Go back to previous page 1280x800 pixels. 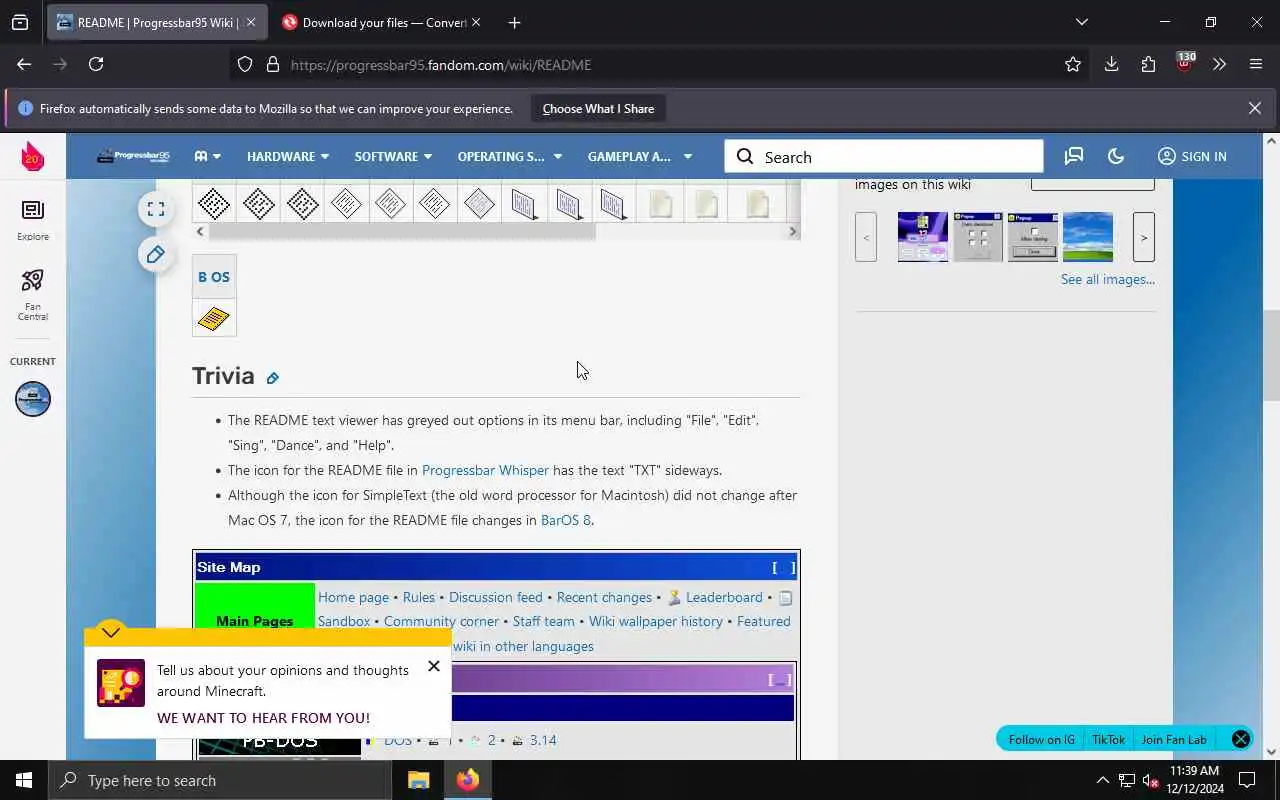tap(24, 64)
